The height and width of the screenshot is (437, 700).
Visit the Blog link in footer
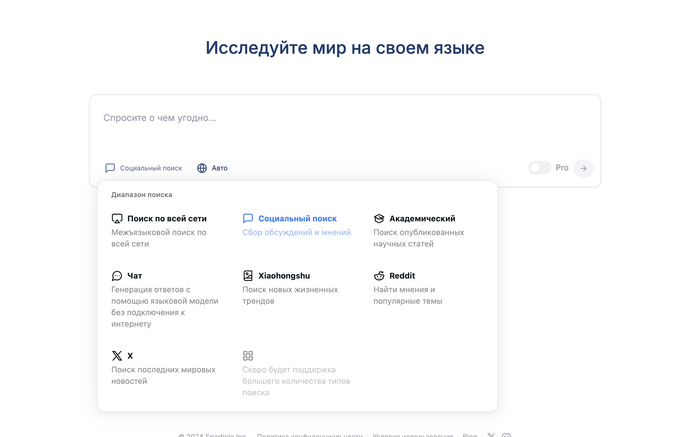(x=469, y=435)
